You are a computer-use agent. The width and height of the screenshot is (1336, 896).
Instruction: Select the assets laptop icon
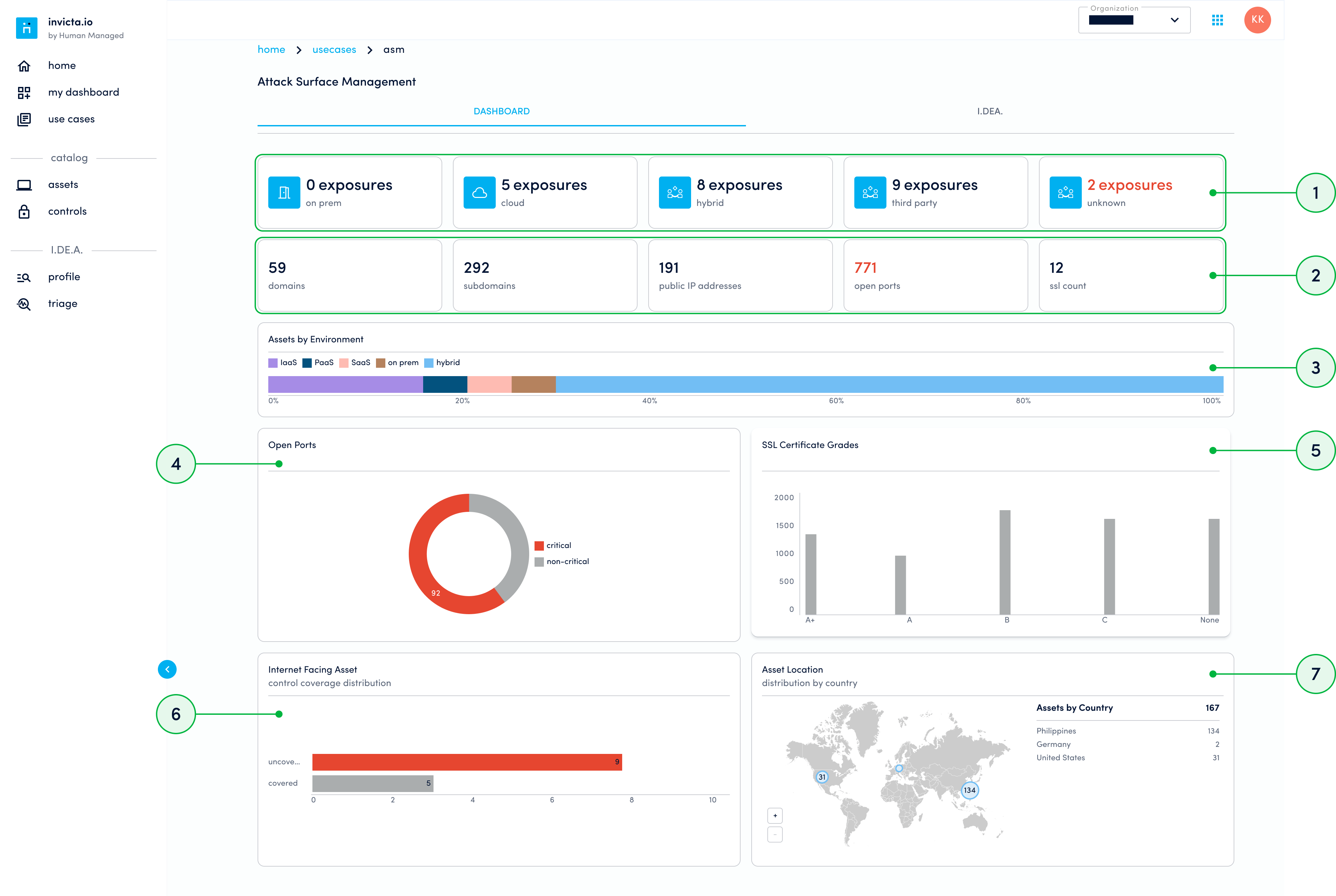(x=24, y=185)
